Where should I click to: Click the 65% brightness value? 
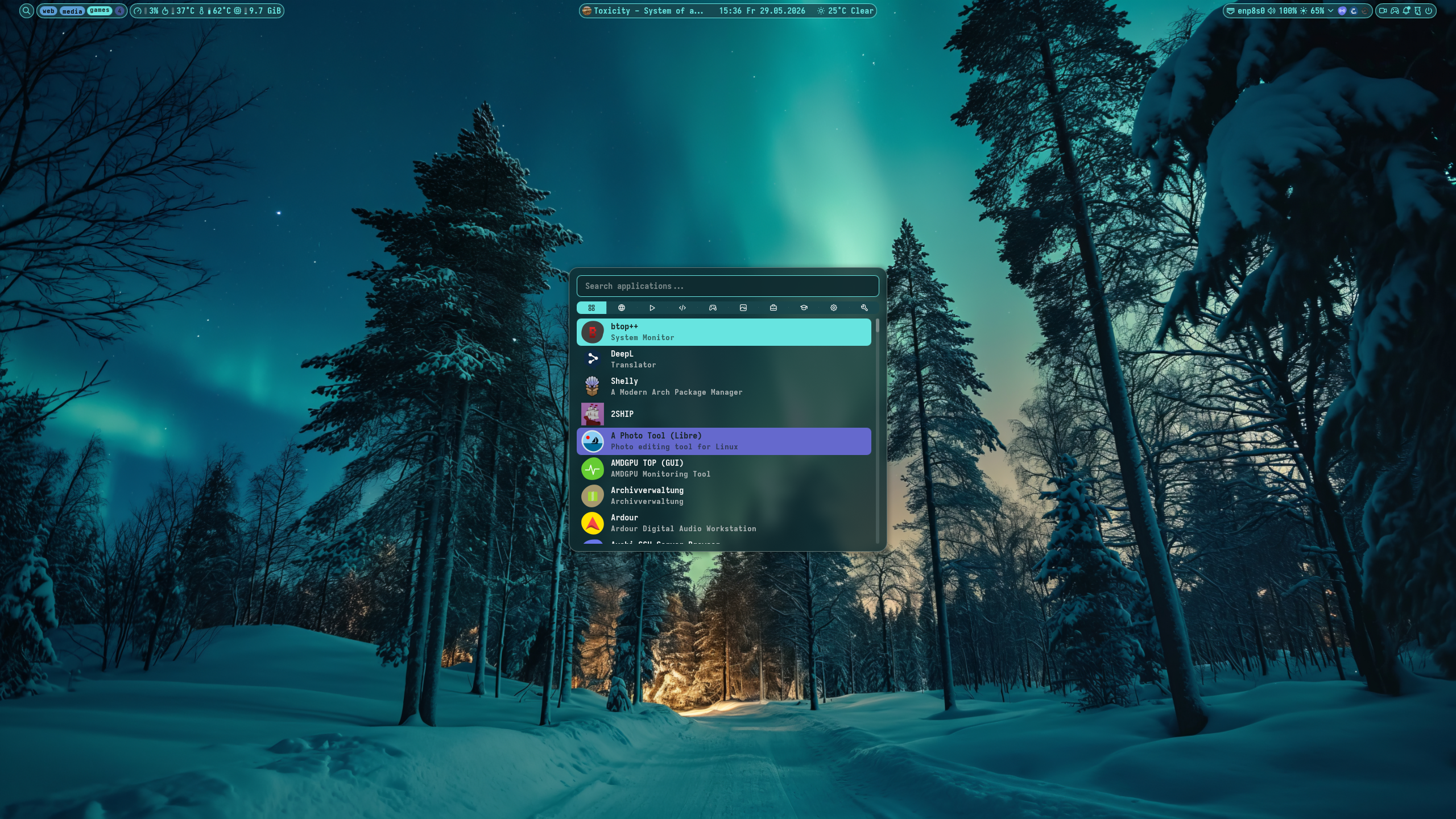coord(1317,11)
